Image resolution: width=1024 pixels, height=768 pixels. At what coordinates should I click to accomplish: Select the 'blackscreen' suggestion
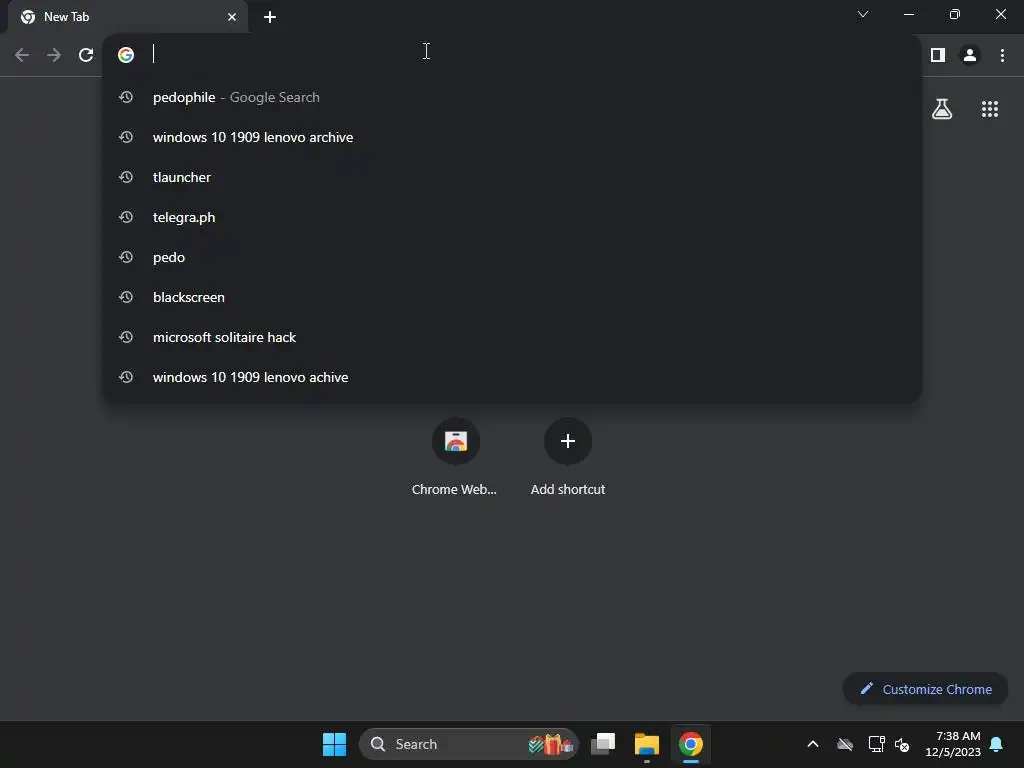click(x=513, y=297)
